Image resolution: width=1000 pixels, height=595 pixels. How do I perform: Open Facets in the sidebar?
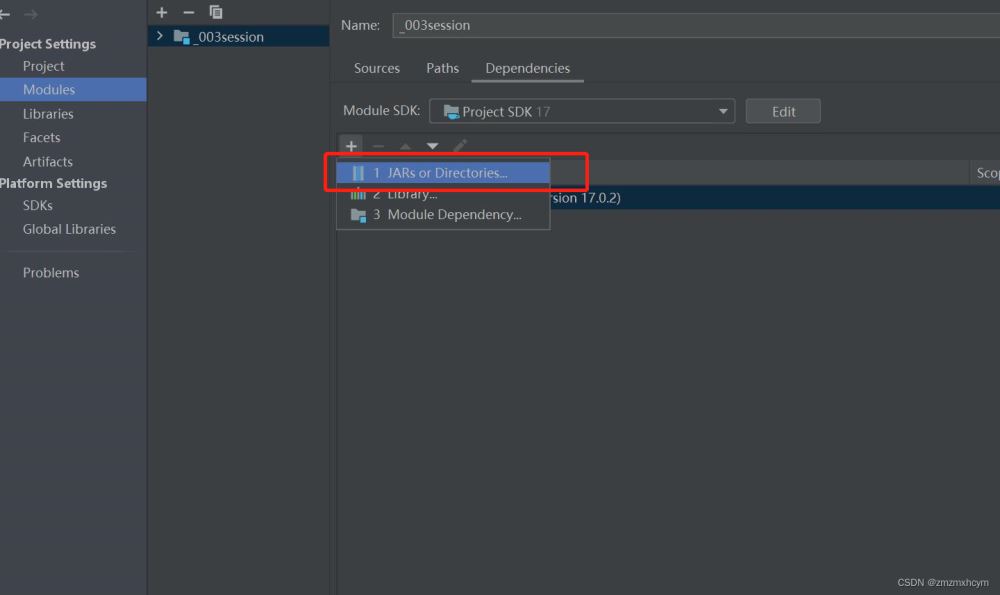tap(41, 138)
